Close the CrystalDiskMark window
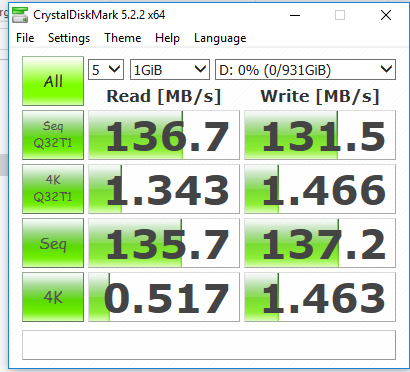Image resolution: width=410 pixels, height=372 pixels. pos(386,15)
